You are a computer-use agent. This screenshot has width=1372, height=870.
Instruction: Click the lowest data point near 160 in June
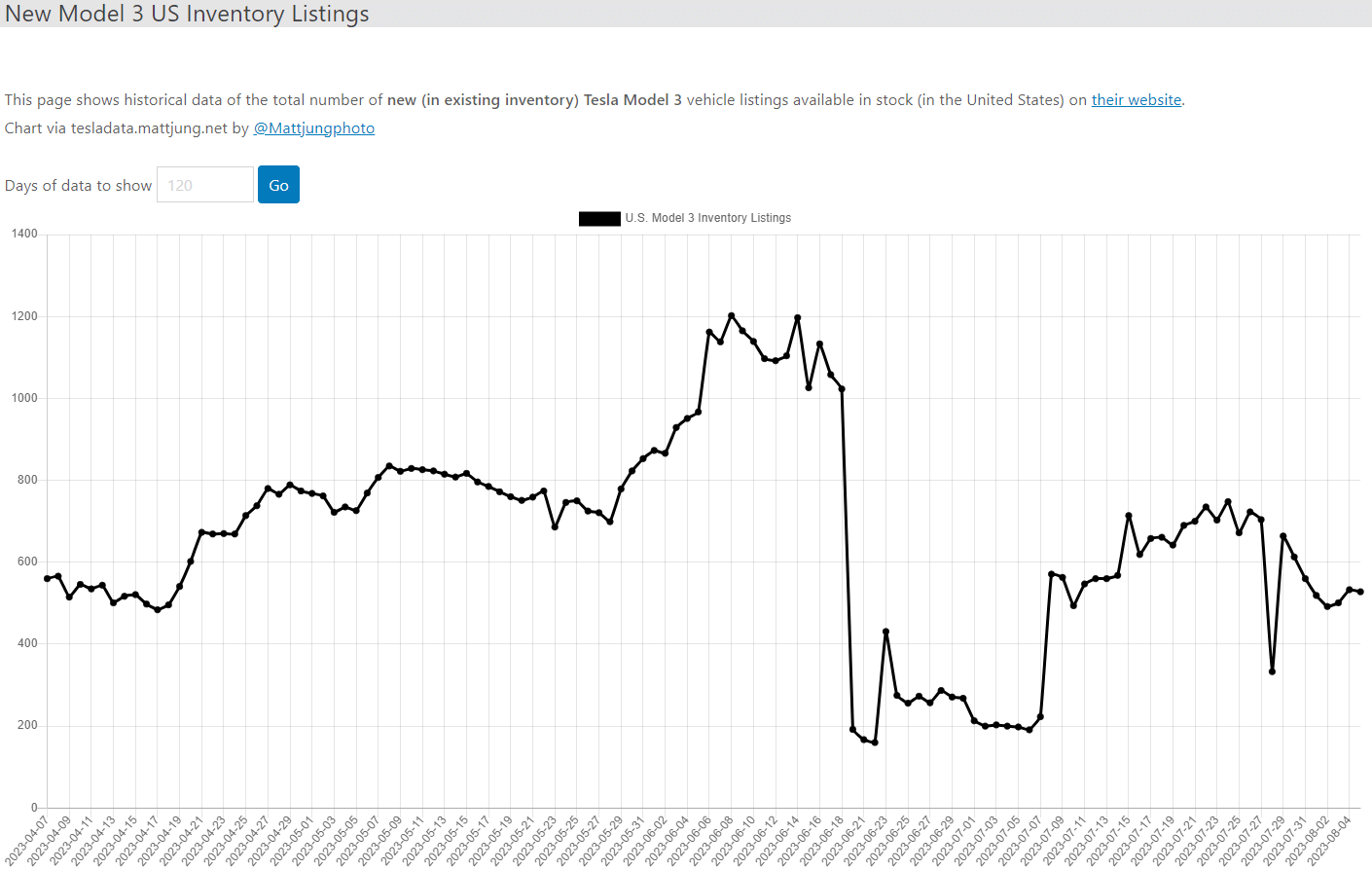(875, 743)
